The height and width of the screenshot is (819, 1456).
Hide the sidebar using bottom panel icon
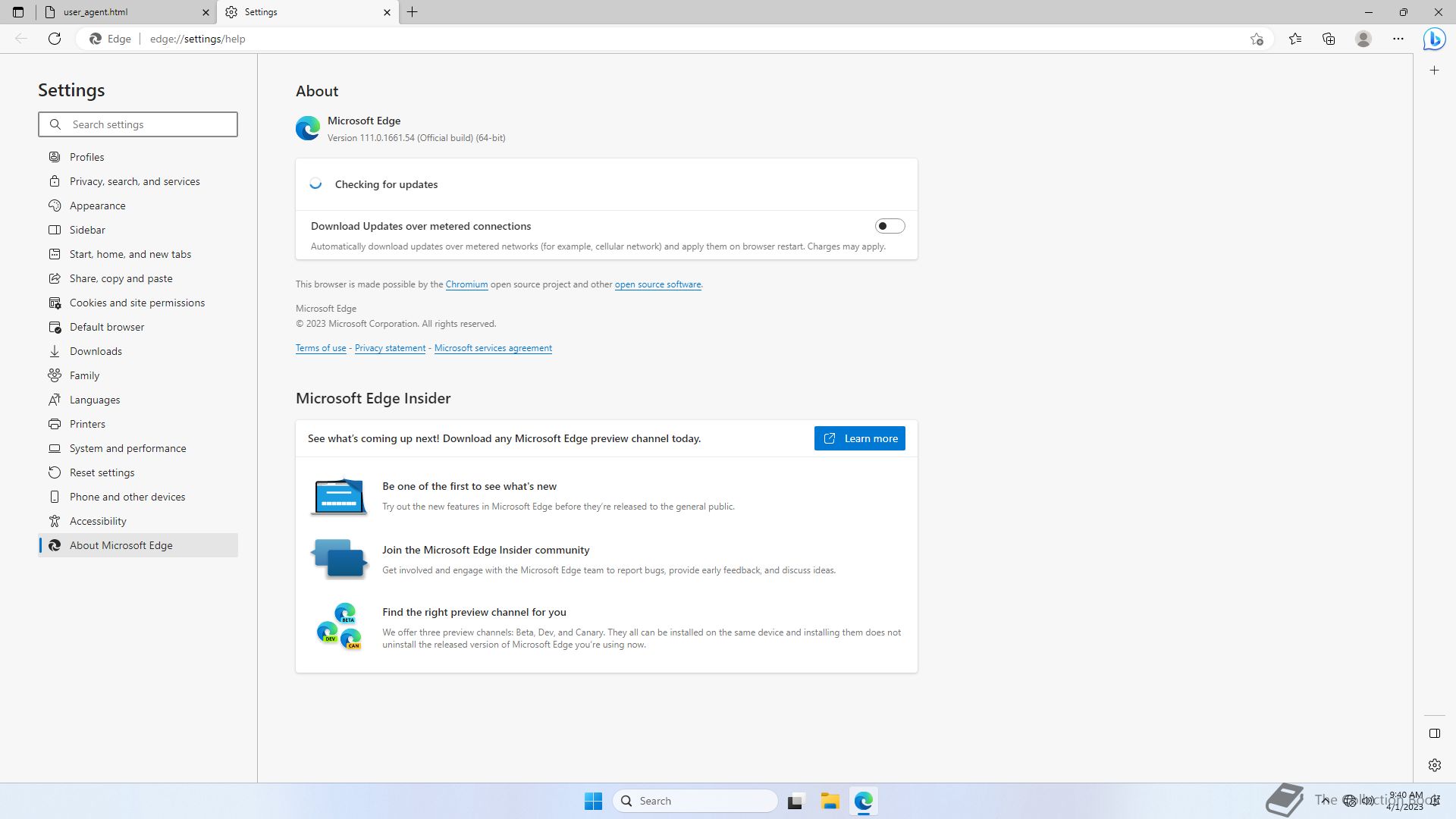(1434, 733)
